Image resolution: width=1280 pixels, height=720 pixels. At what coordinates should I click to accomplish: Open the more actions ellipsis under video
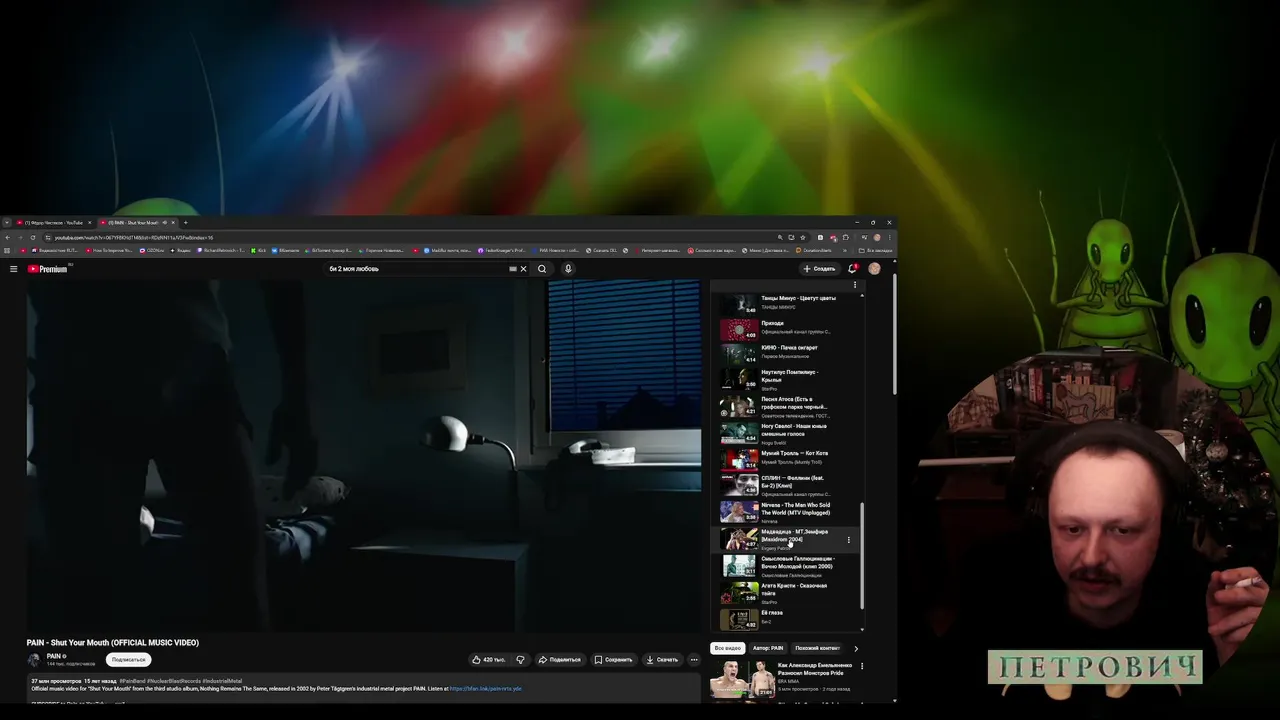pos(694,660)
